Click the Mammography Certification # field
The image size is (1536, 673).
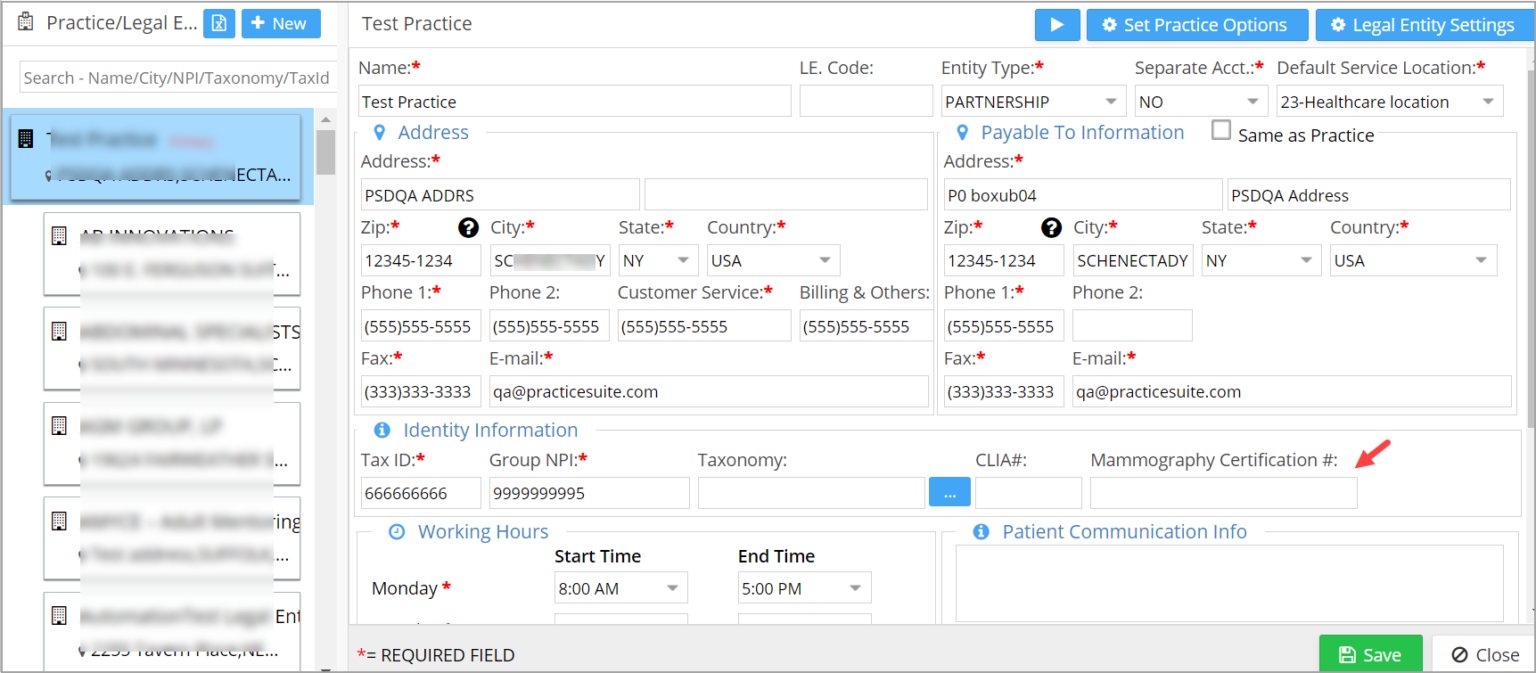point(1223,493)
